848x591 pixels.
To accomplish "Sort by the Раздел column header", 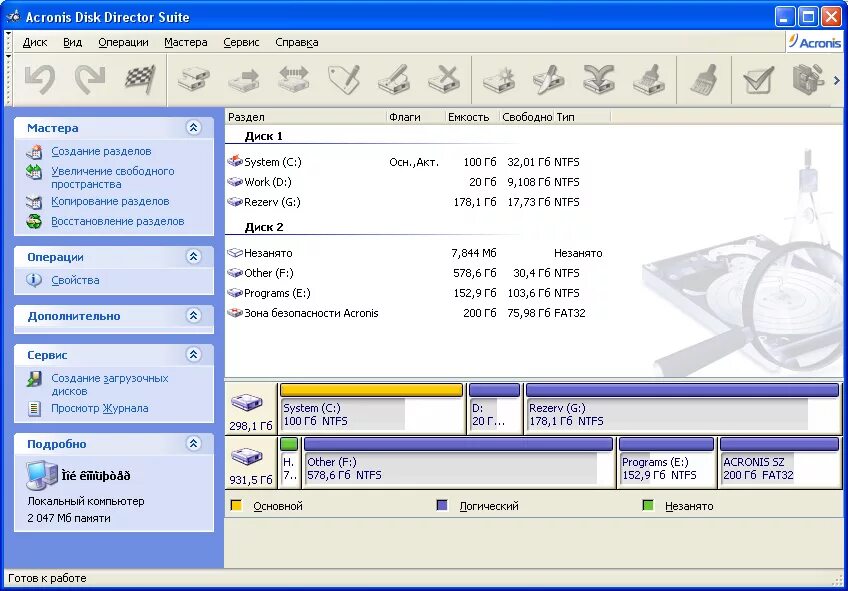I will pos(306,117).
